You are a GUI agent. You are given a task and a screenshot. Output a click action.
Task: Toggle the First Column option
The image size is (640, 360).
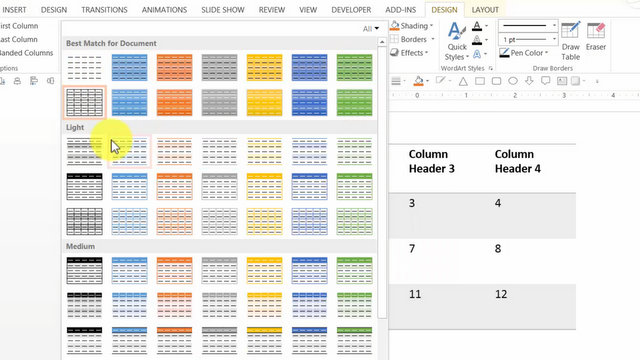19,26
